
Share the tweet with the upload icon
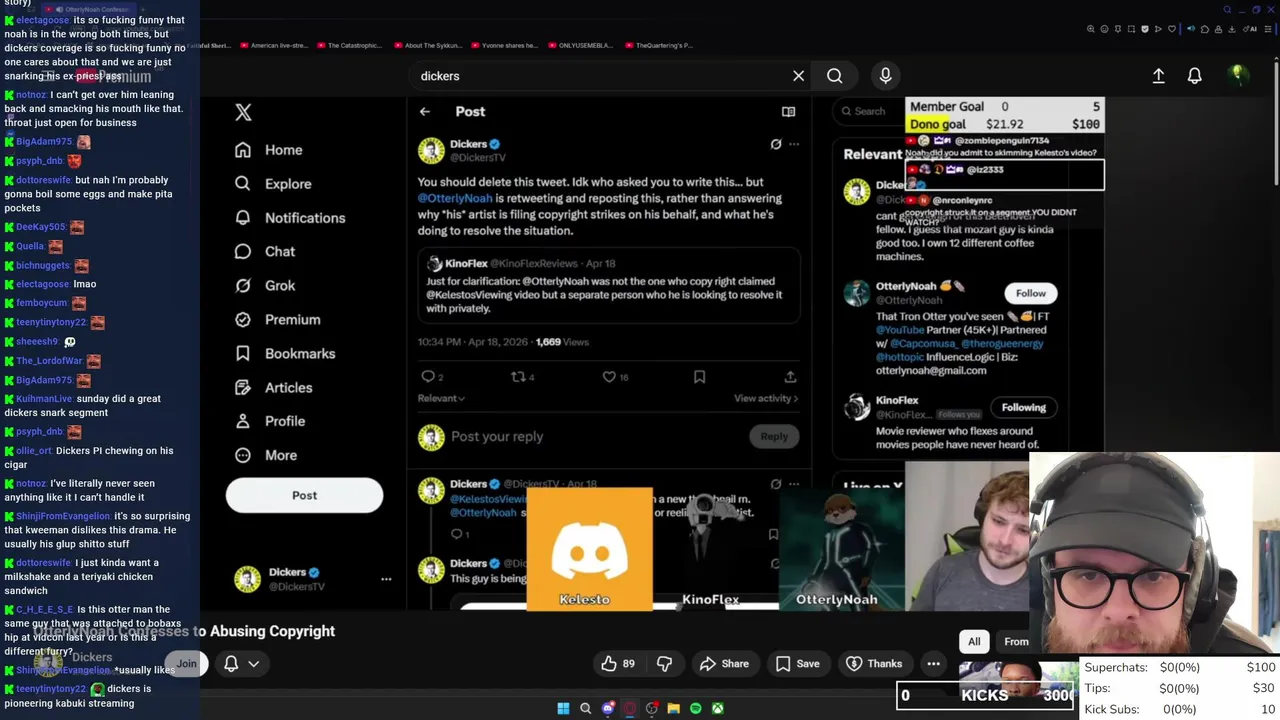click(x=790, y=377)
